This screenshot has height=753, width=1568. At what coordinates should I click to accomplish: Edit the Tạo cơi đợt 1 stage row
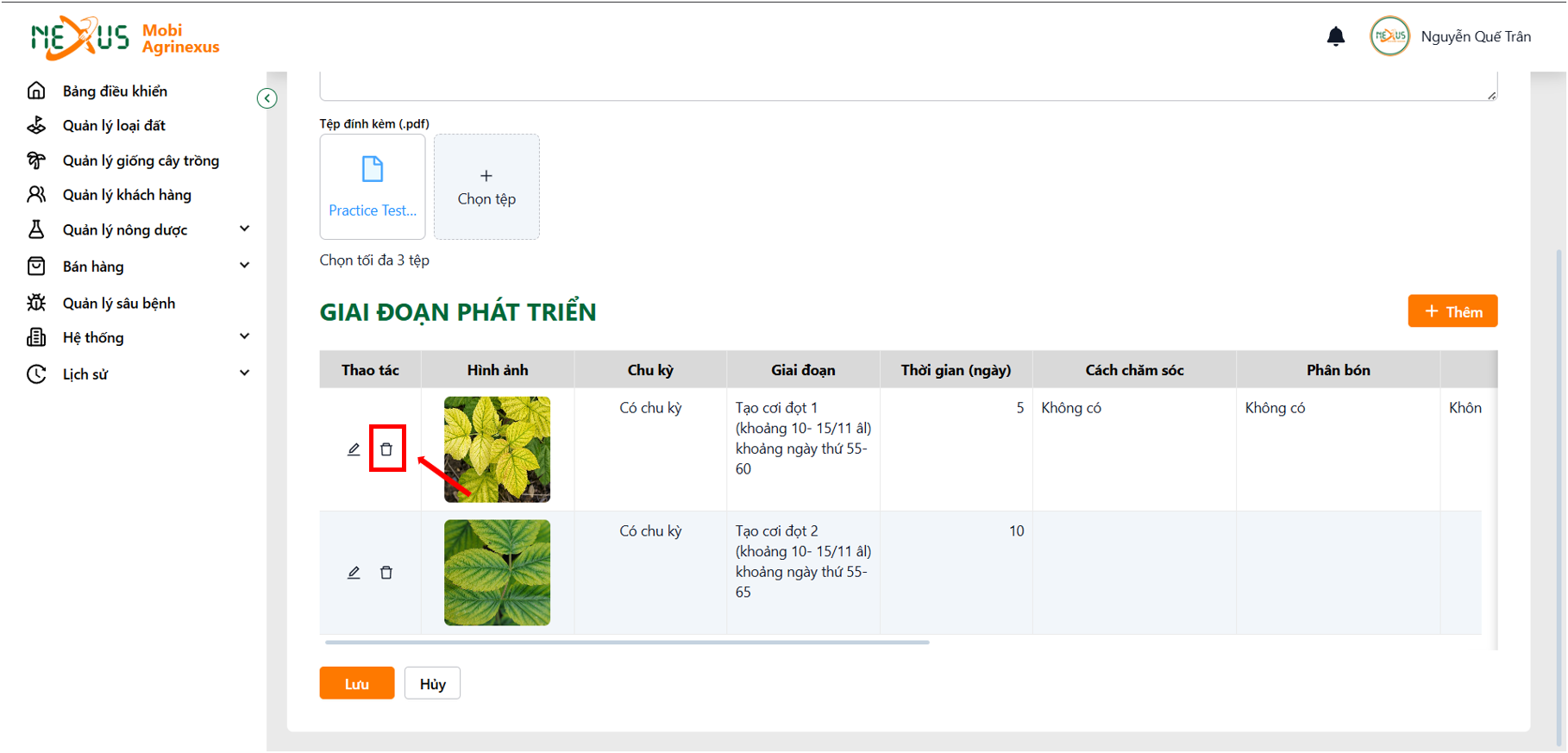tap(354, 449)
